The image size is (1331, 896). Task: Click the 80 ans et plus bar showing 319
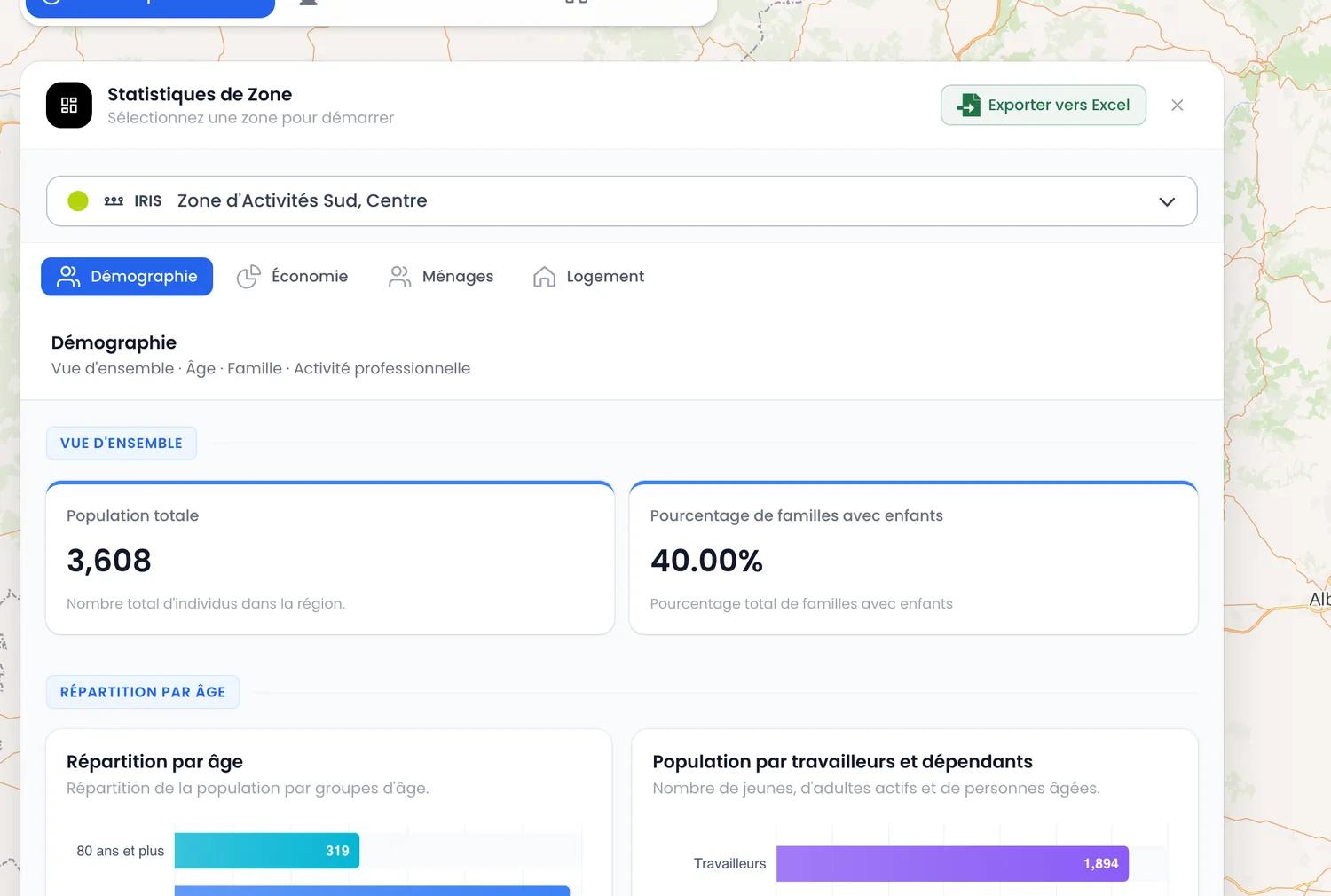click(x=267, y=851)
